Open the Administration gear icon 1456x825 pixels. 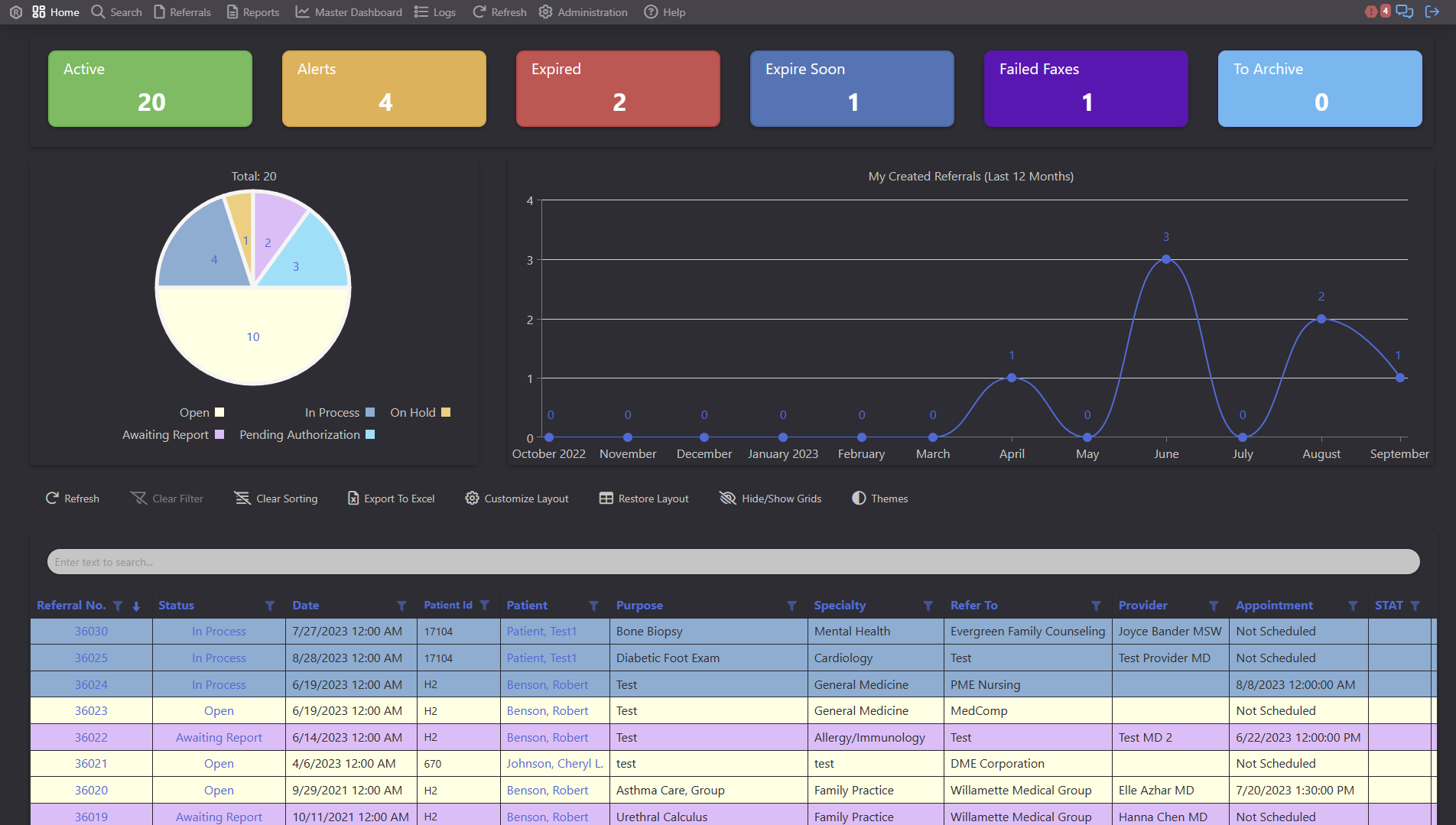pos(545,12)
